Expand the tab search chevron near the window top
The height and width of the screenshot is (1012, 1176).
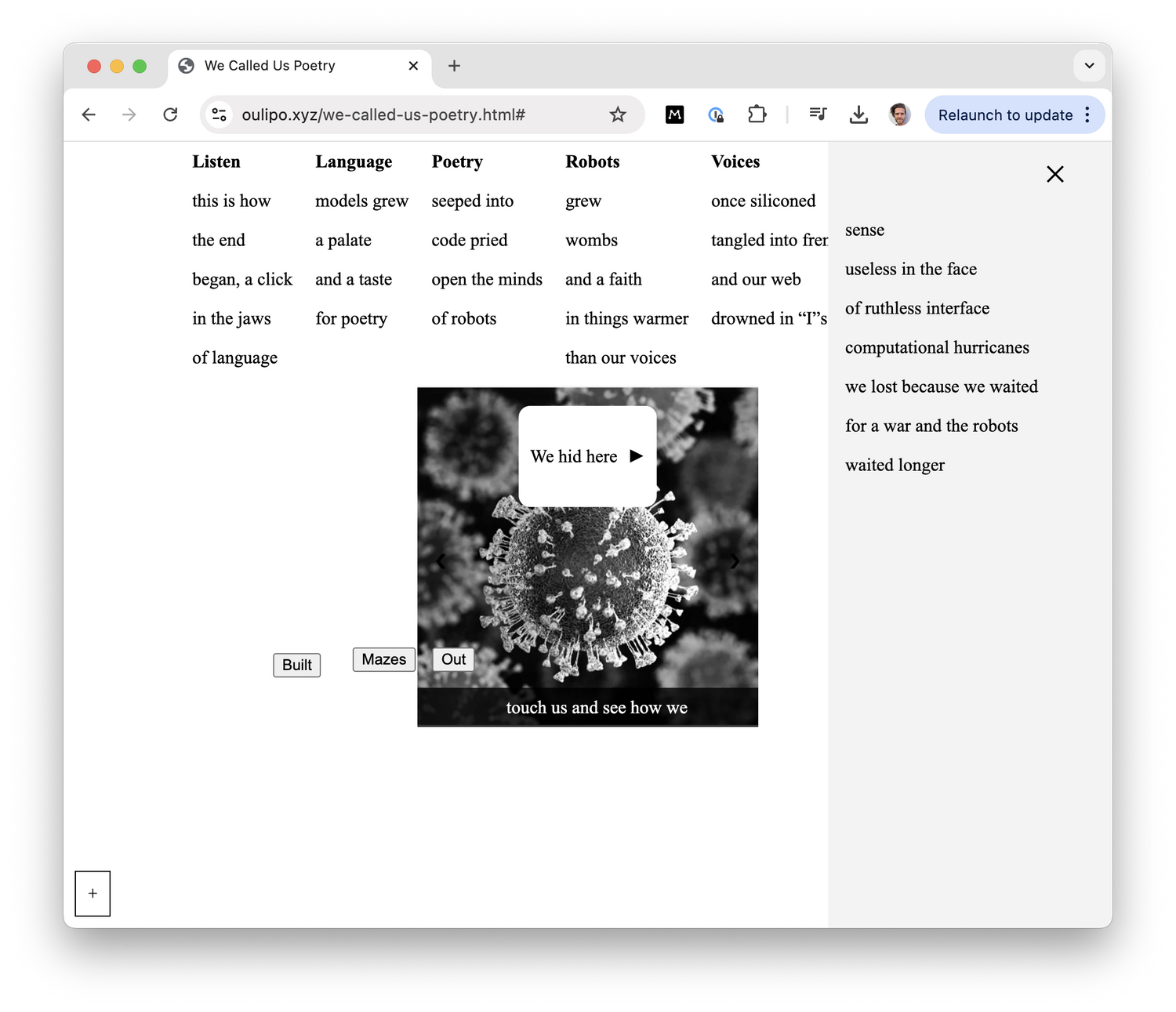(1089, 66)
